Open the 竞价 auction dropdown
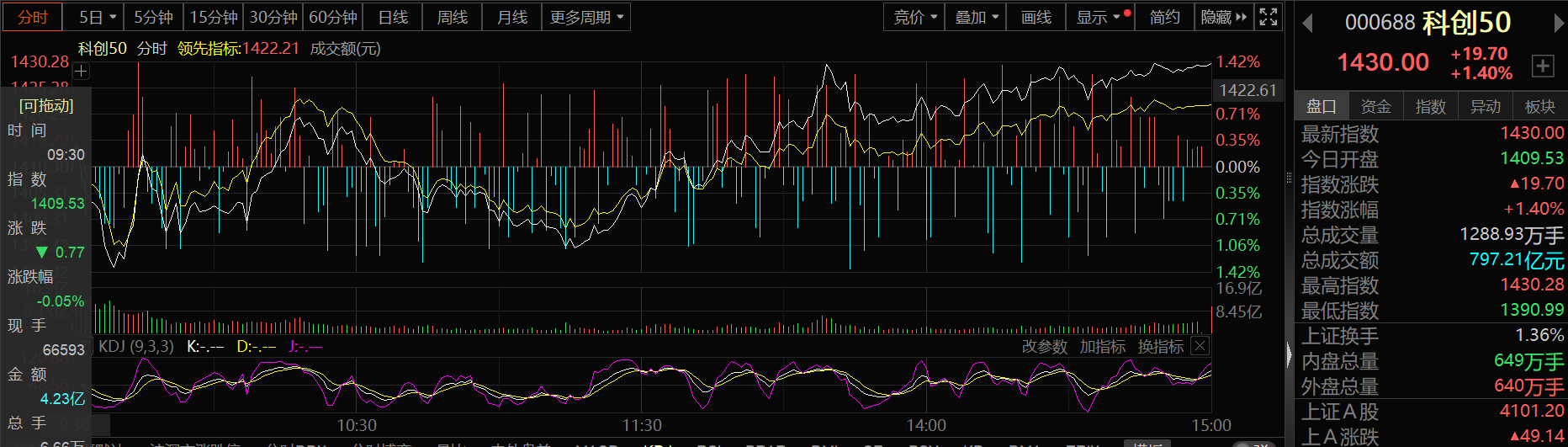This screenshot has height=447, width=1568. [914, 17]
